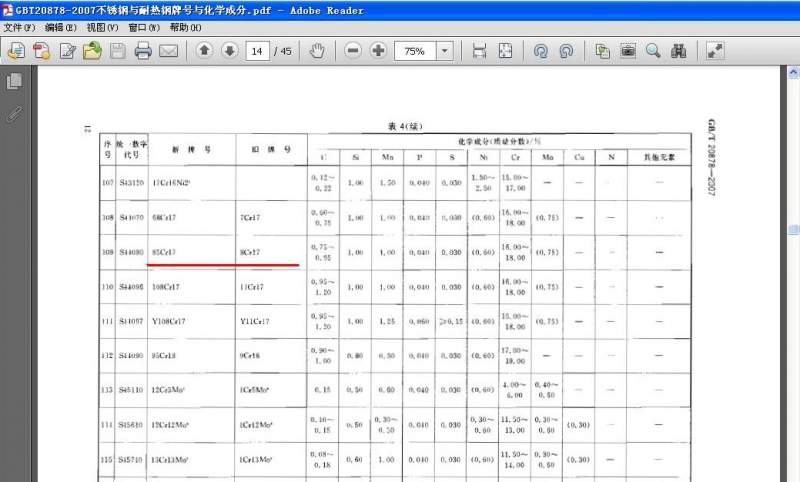The height and width of the screenshot is (482, 800).
Task: Open the sign and edit document tool
Action: pyautogui.click(x=67, y=50)
